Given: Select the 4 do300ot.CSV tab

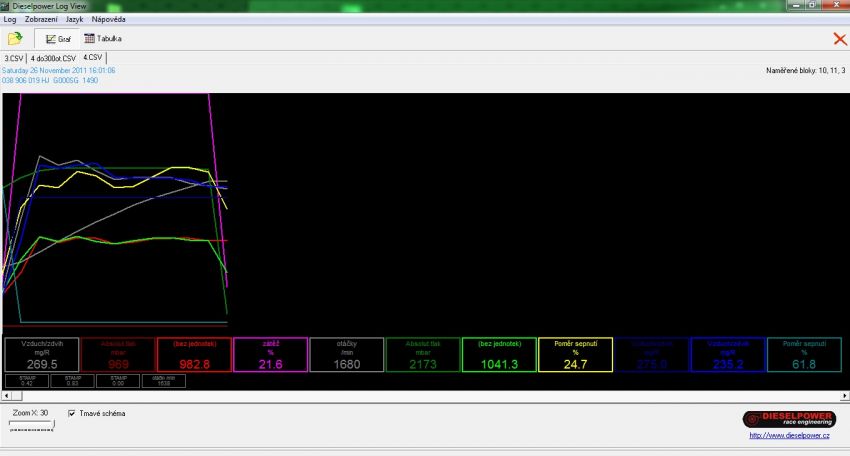Looking at the screenshot, I should point(53,59).
